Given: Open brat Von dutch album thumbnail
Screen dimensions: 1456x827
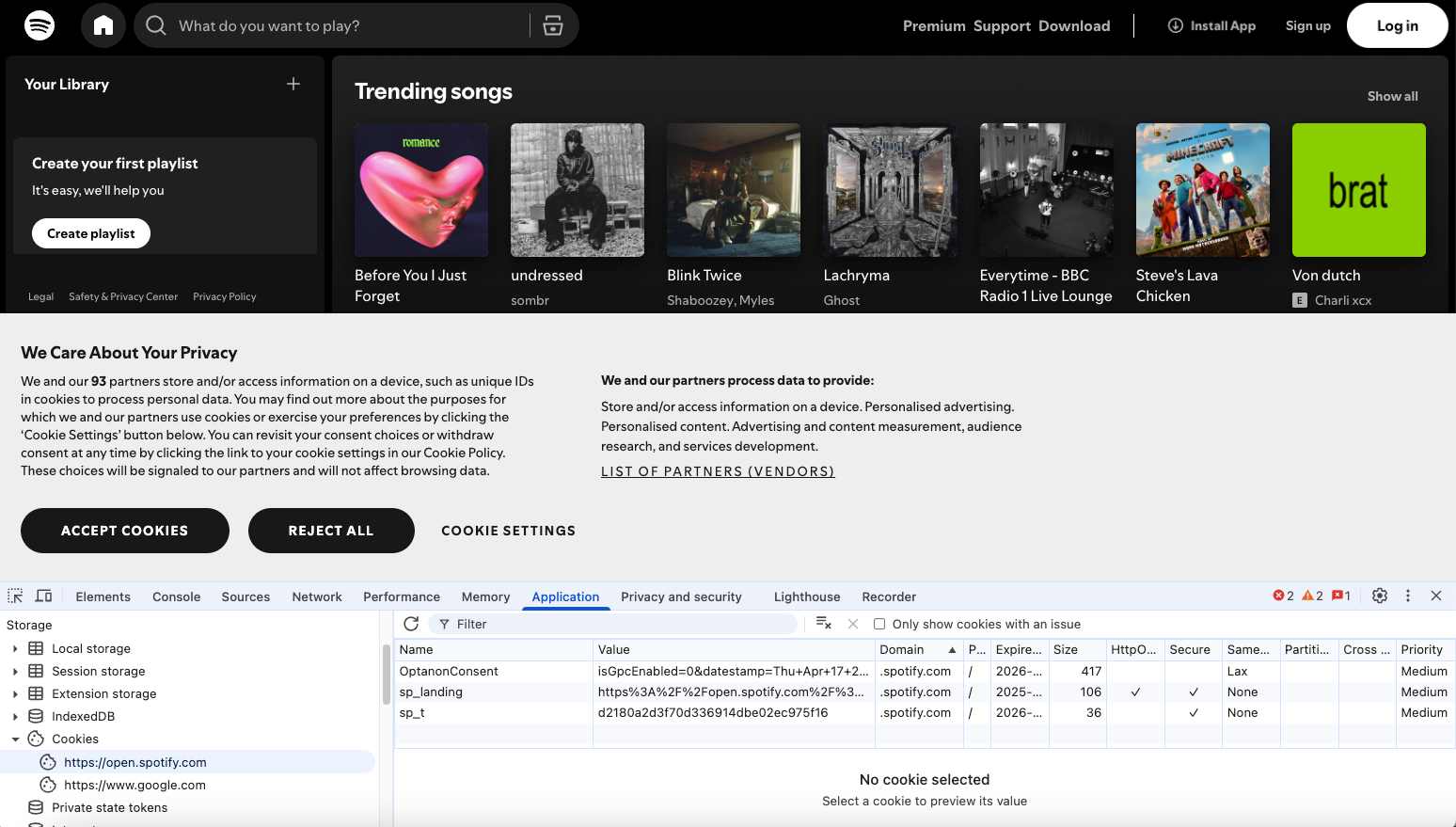Looking at the screenshot, I should tap(1359, 190).
